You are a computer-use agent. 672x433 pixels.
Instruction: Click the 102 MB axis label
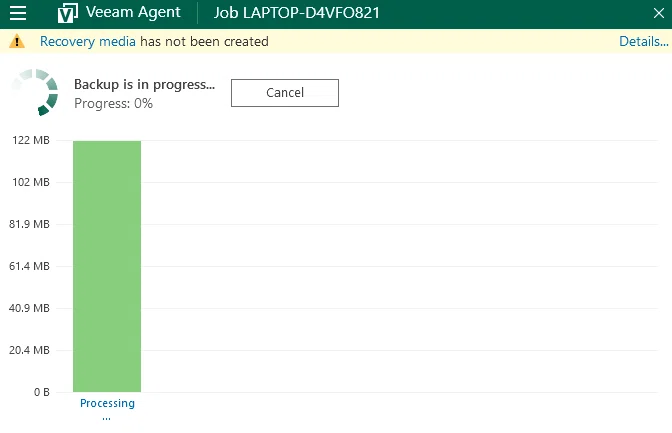pyautogui.click(x=31, y=182)
